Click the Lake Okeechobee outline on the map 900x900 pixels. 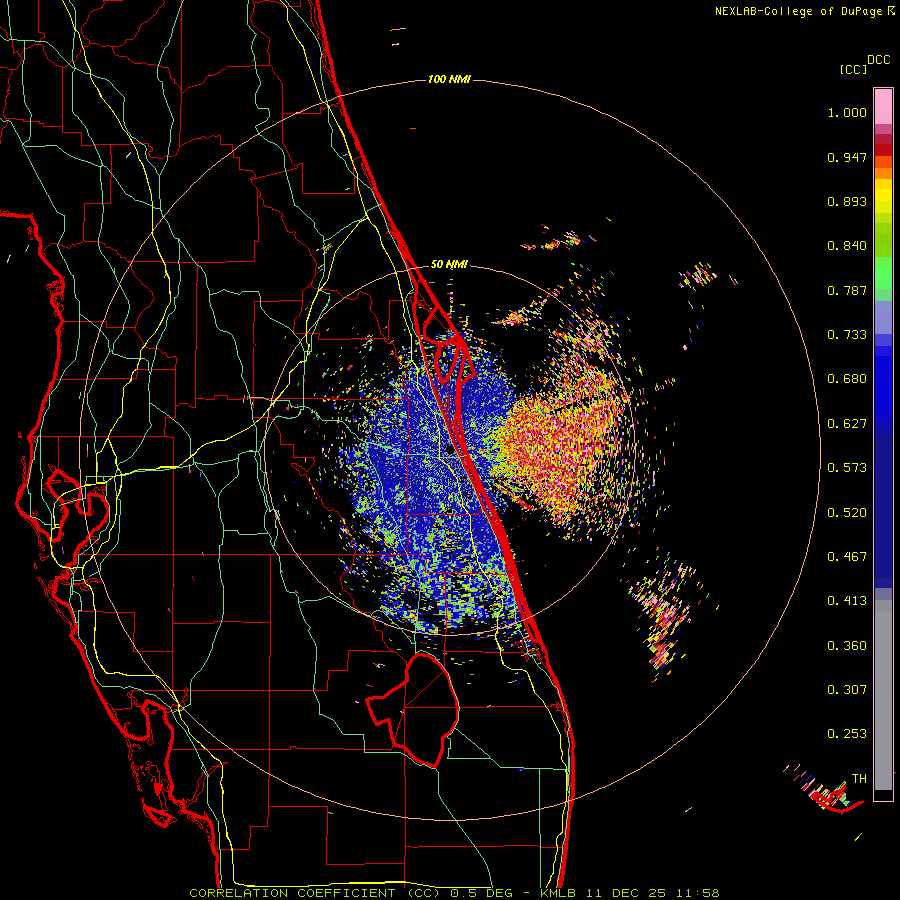413,710
